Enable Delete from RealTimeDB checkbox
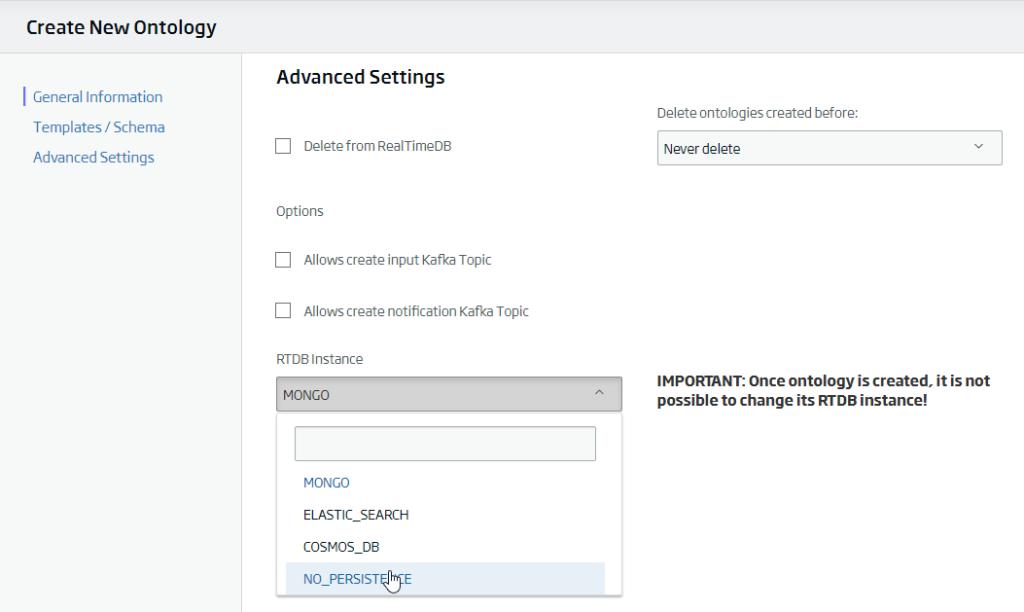The height and width of the screenshot is (612, 1024). click(x=283, y=146)
